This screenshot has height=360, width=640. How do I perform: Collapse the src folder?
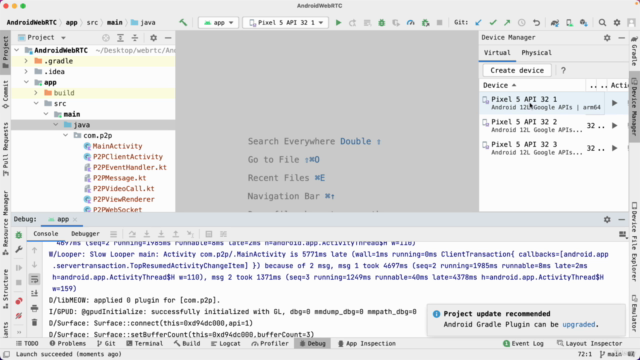[36, 103]
